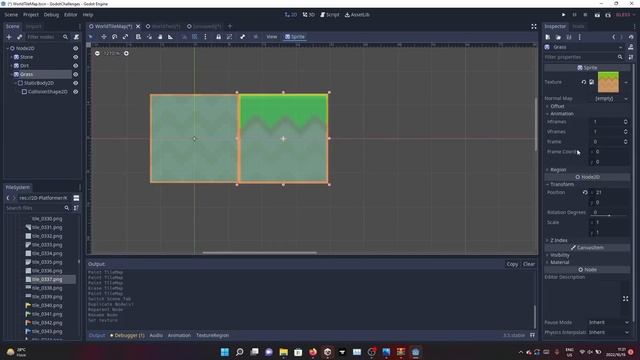This screenshot has width=640, height=360.
Task: Hide the Dirt node
Action: 76,66
